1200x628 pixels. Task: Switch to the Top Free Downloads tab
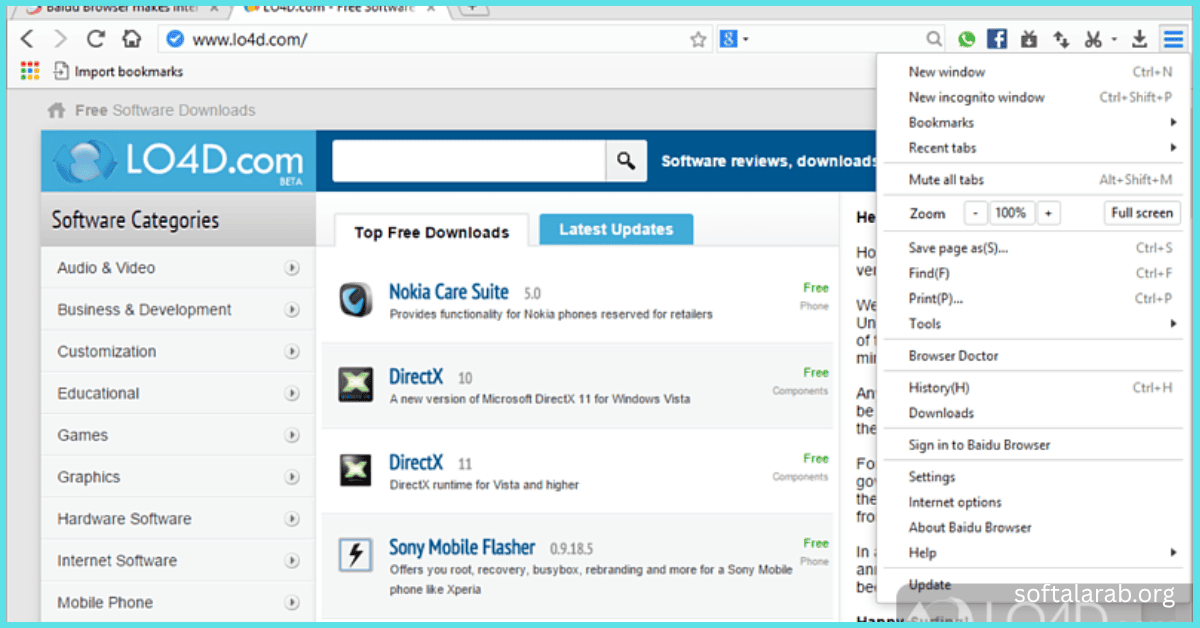tap(431, 232)
